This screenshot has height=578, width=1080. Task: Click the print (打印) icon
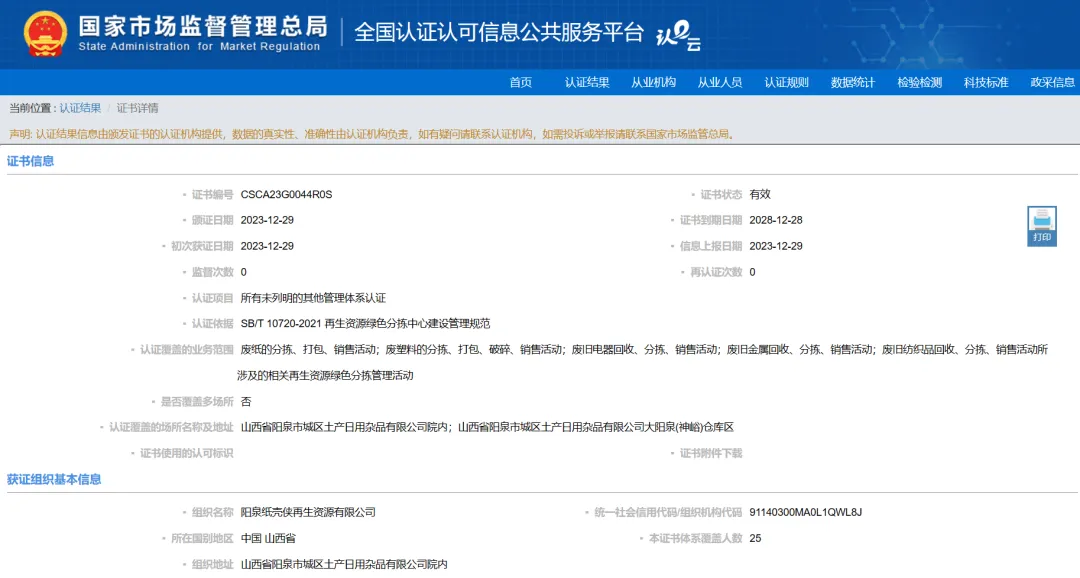point(1041,226)
